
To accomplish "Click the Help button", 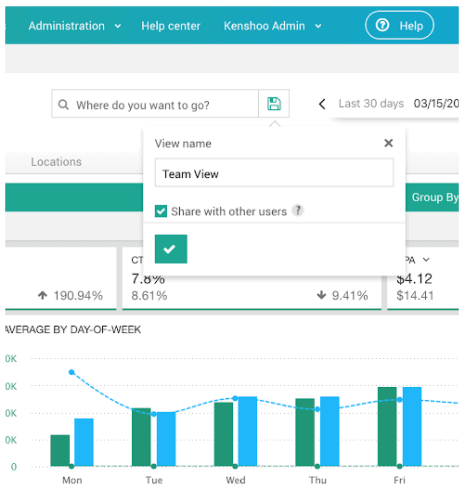I will tap(399, 25).
